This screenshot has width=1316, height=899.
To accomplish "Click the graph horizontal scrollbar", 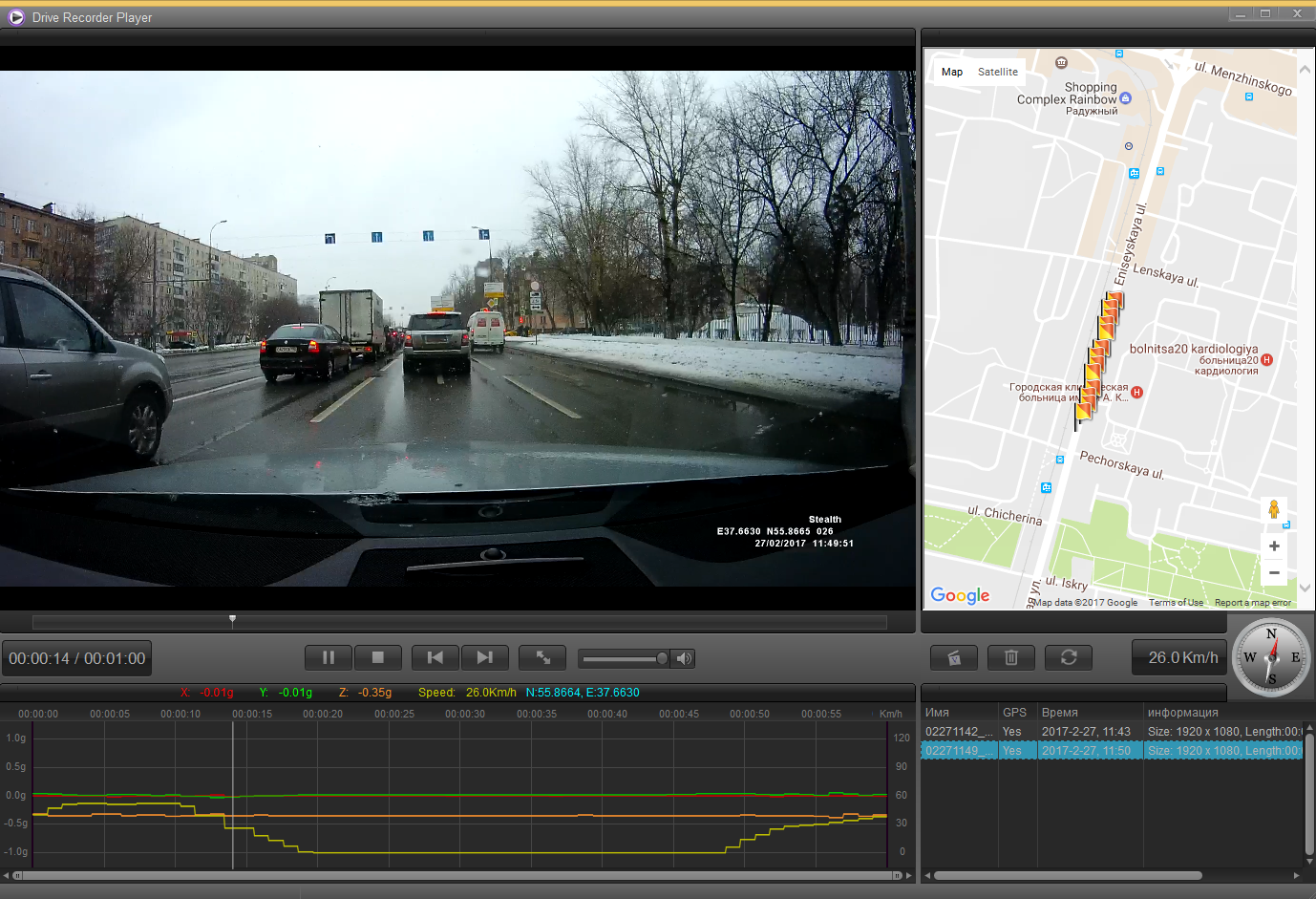I will pyautogui.click(x=457, y=875).
